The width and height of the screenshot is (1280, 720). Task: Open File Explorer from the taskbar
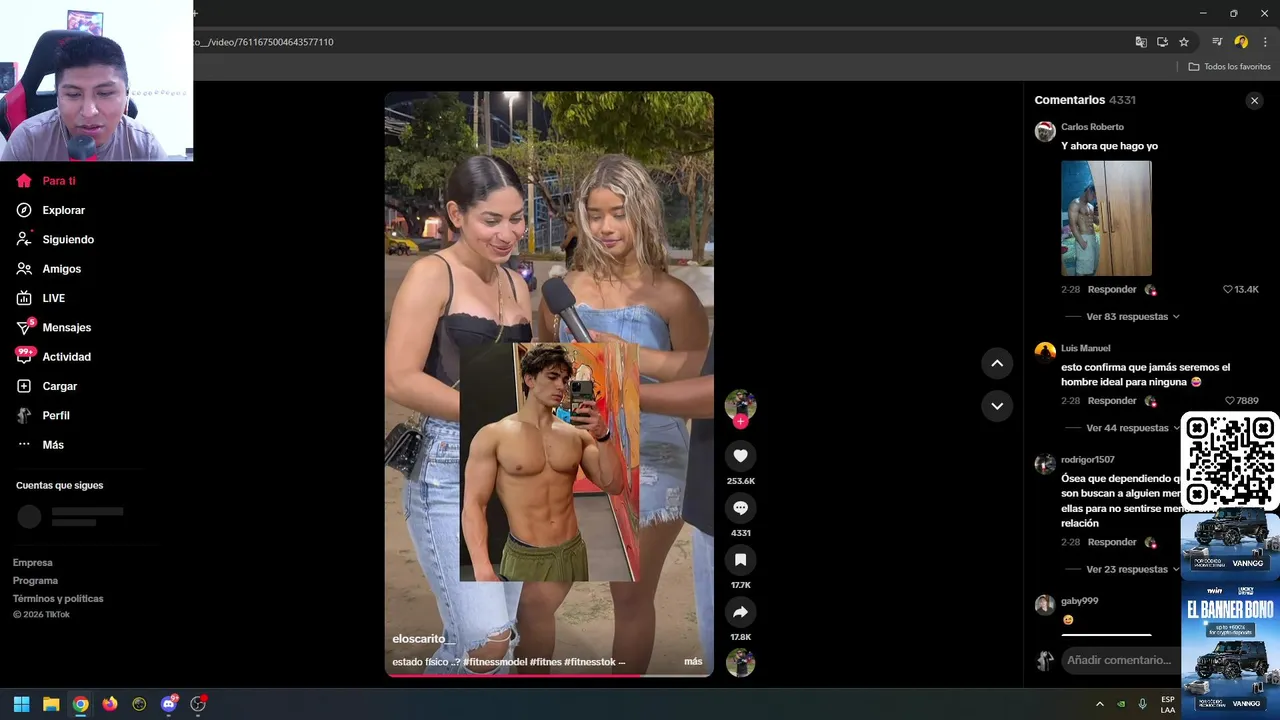point(51,704)
